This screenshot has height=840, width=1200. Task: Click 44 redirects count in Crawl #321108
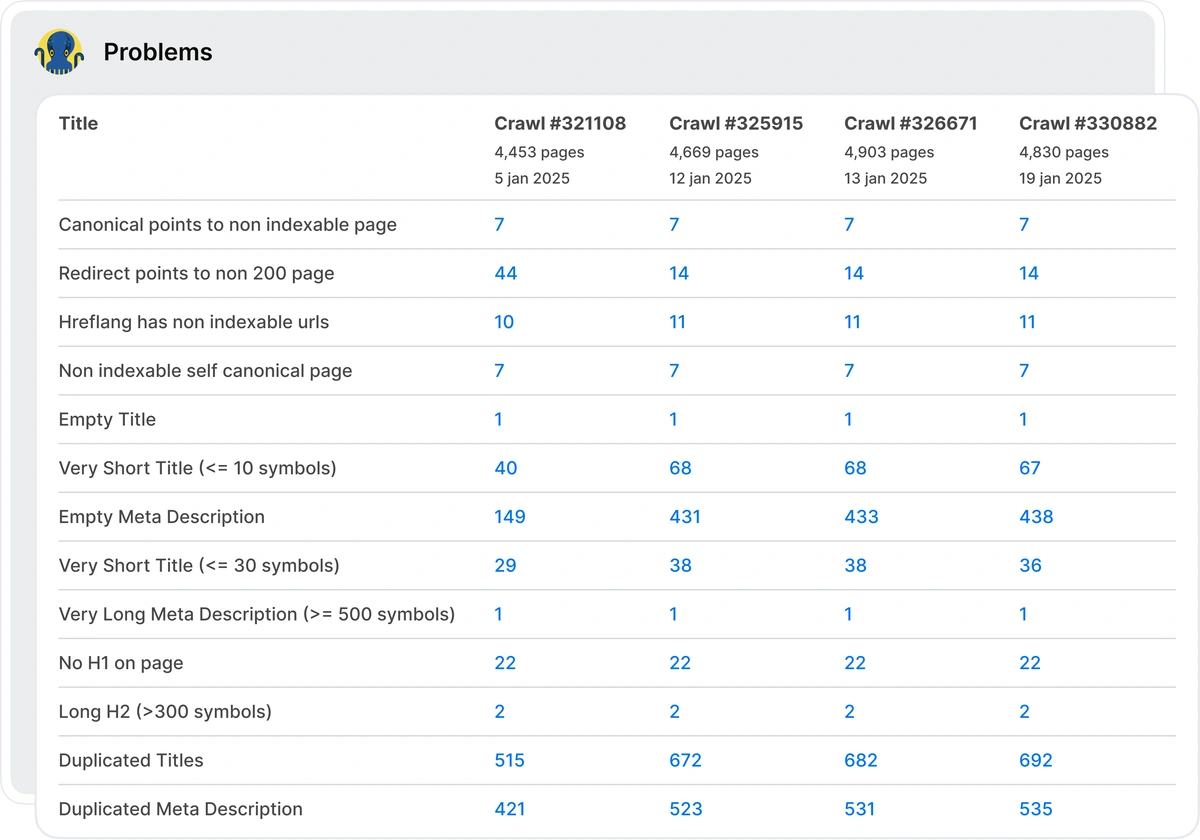point(506,274)
